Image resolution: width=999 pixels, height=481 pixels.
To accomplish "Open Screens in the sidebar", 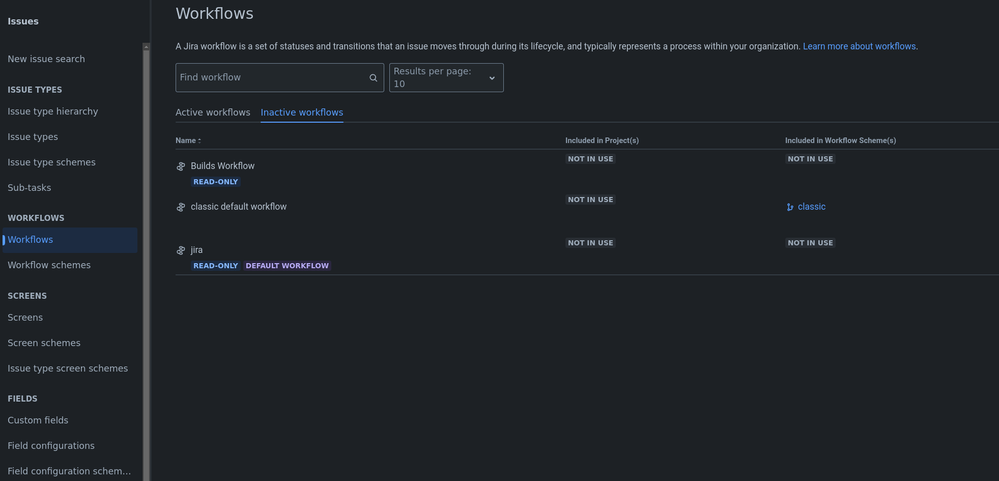I will point(25,317).
